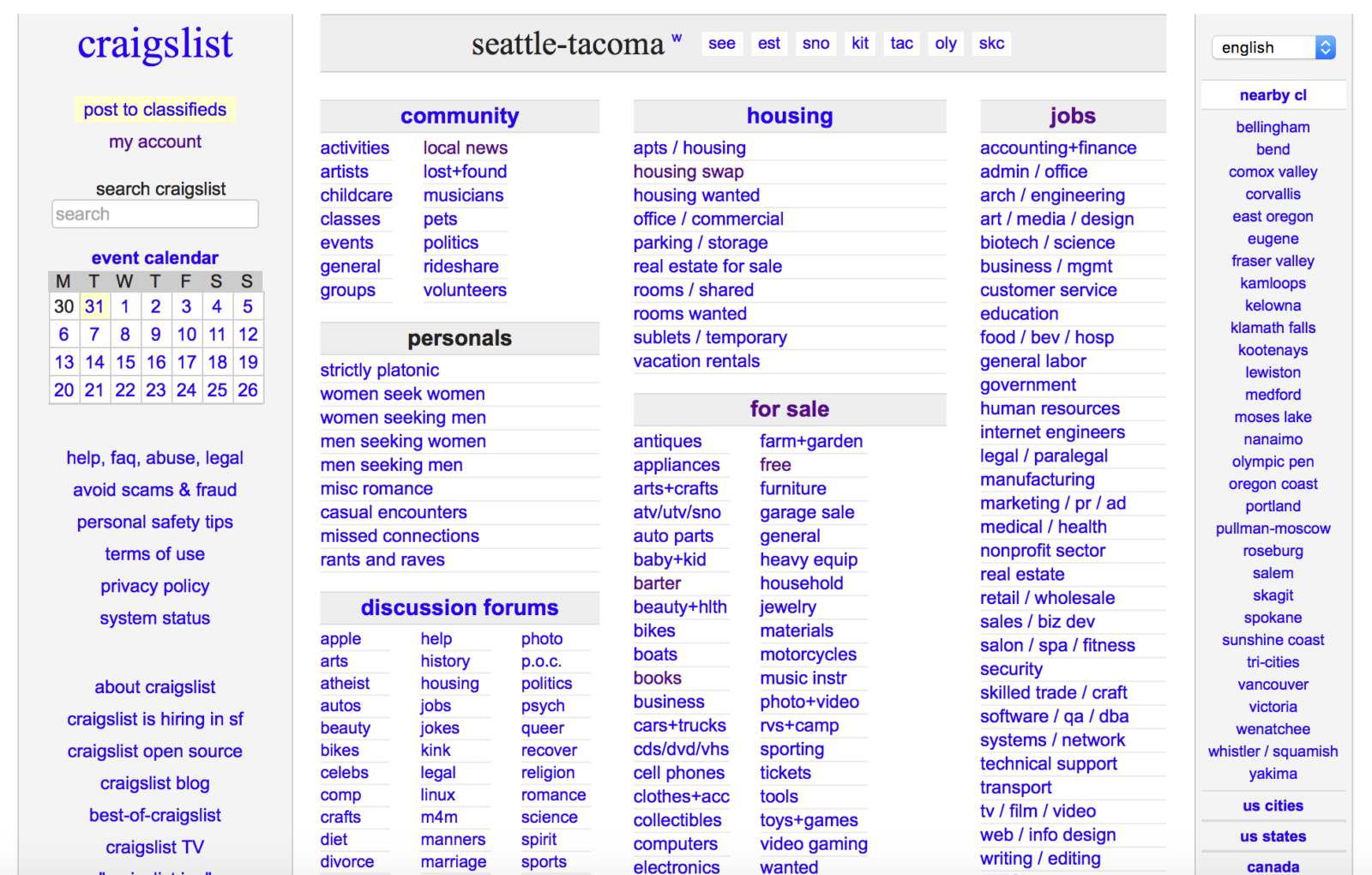Viewport: 1372px width, 875px height.
Task: Select the 'tac' Tacoma subarea tab
Action: coord(902,43)
